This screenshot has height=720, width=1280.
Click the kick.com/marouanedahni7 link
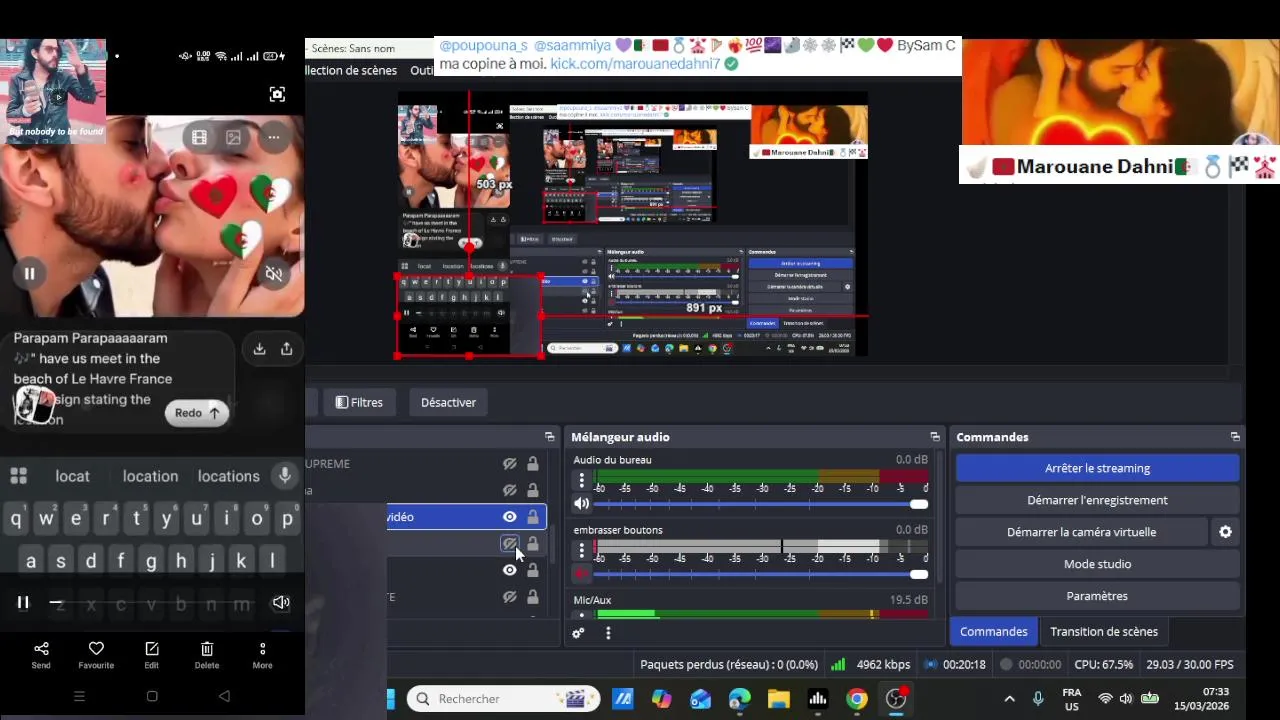coord(635,63)
